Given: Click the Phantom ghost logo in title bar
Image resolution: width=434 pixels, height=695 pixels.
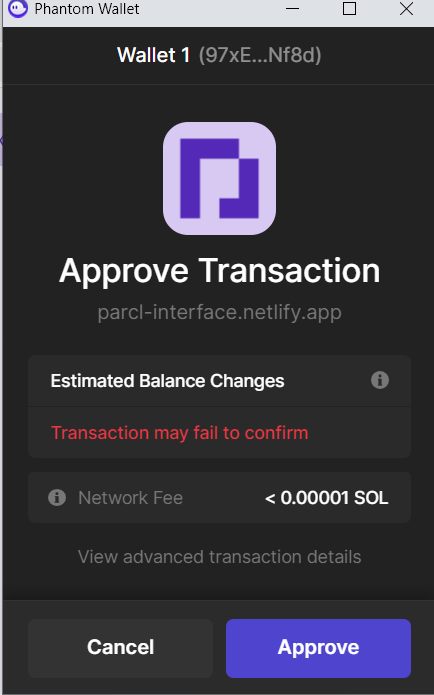Looking at the screenshot, I should pos(18,8).
